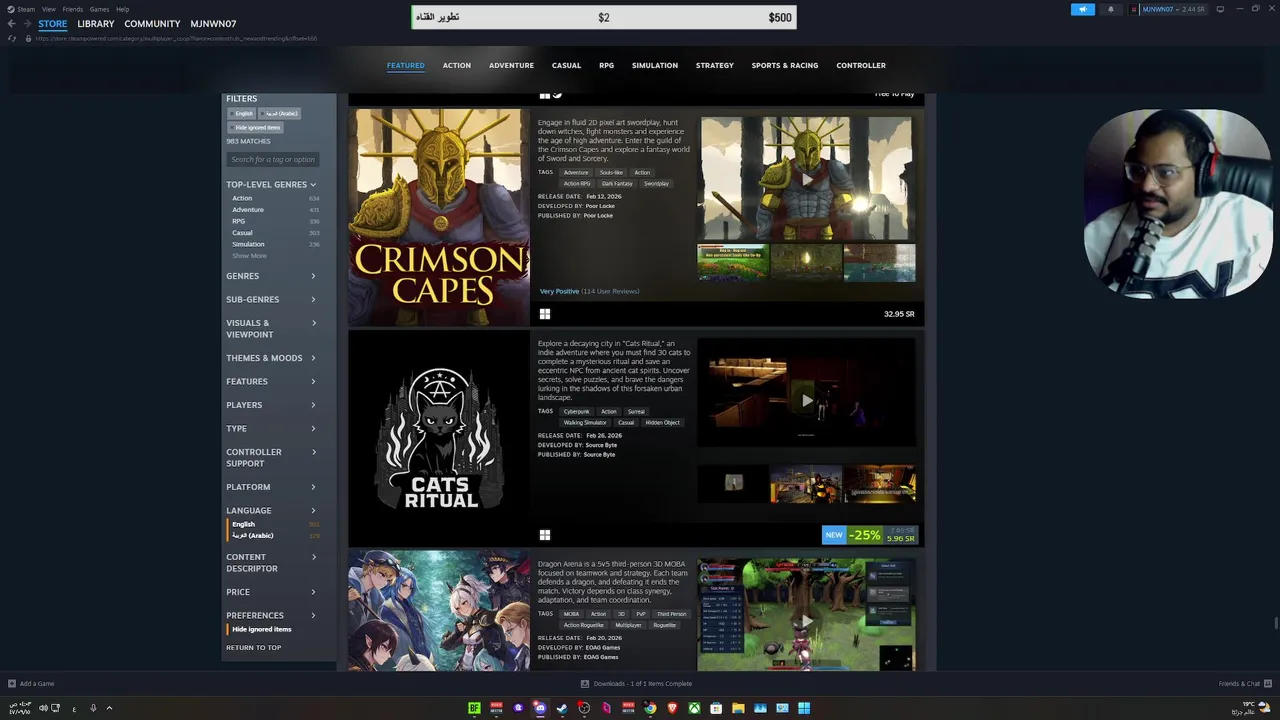Go back with the navigation arrow
The image size is (1280, 720).
click(x=11, y=24)
